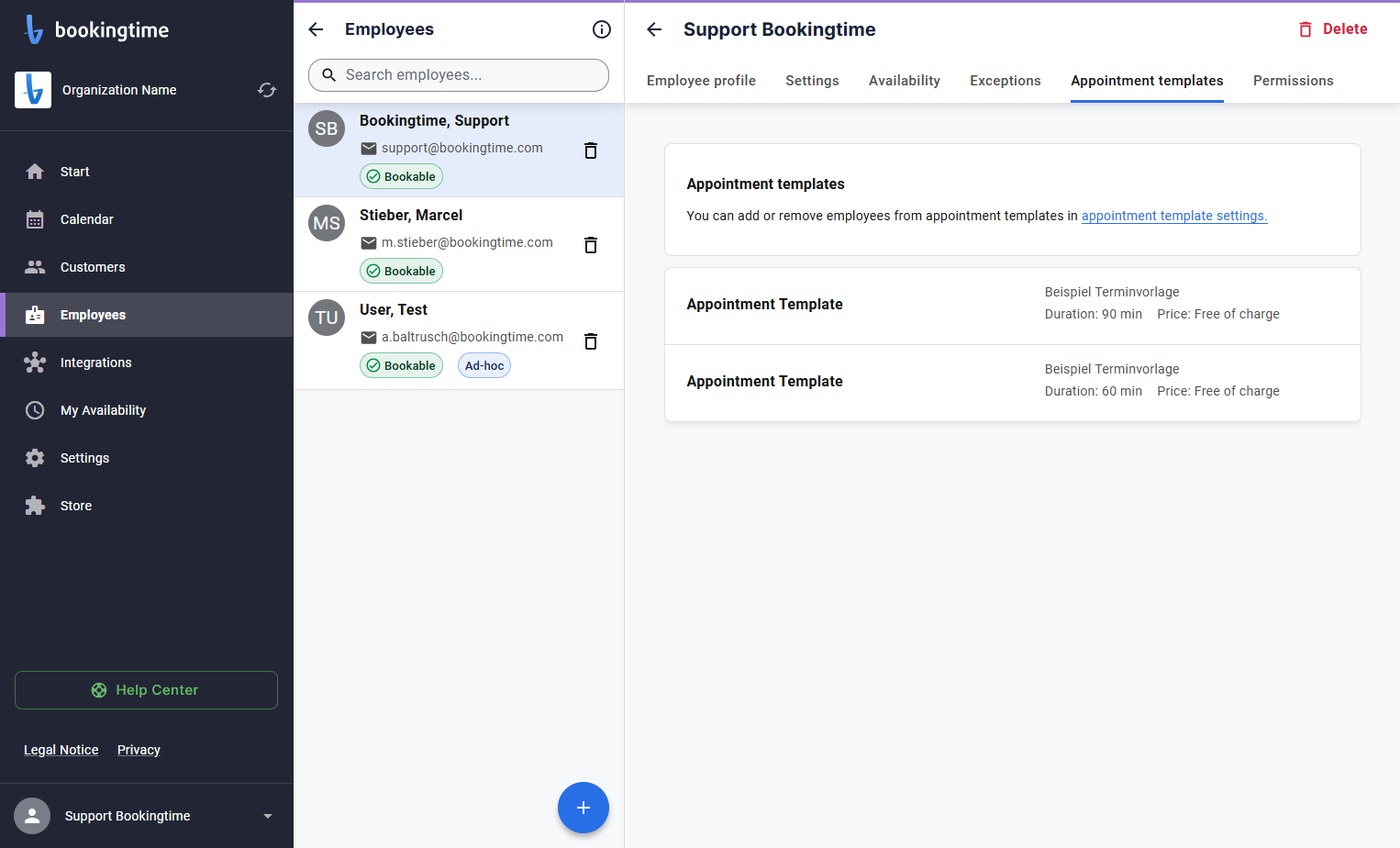Click the Ad-hoc badge on User, Test

coord(484,365)
